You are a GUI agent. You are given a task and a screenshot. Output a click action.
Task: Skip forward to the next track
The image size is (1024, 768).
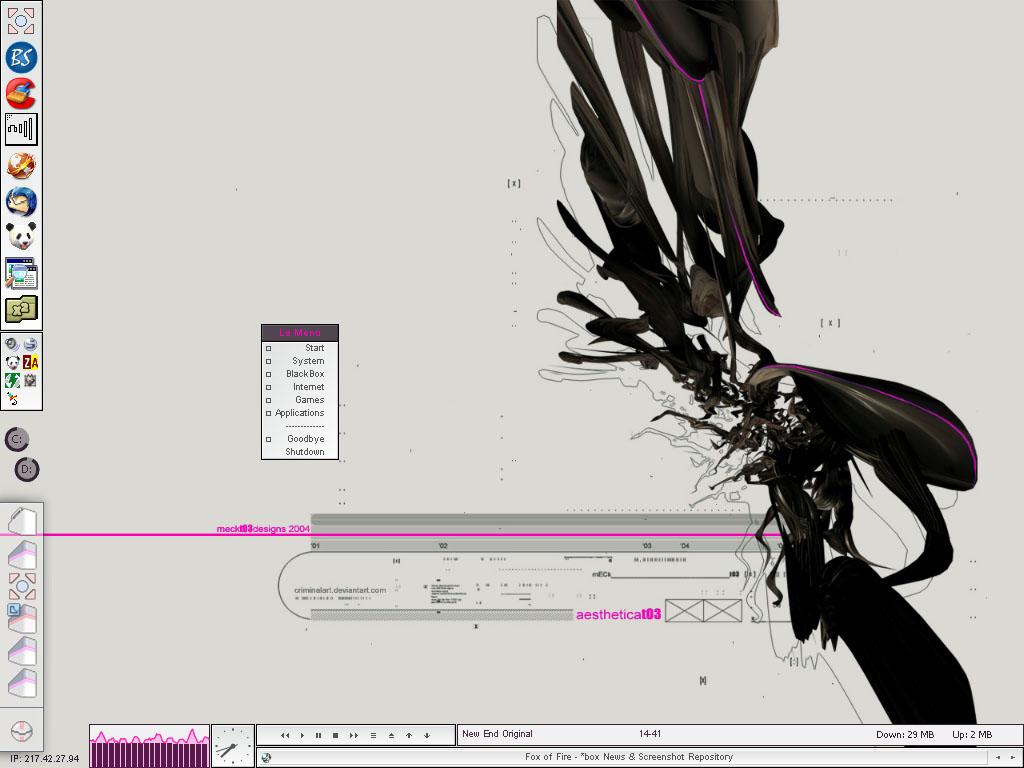(x=354, y=735)
